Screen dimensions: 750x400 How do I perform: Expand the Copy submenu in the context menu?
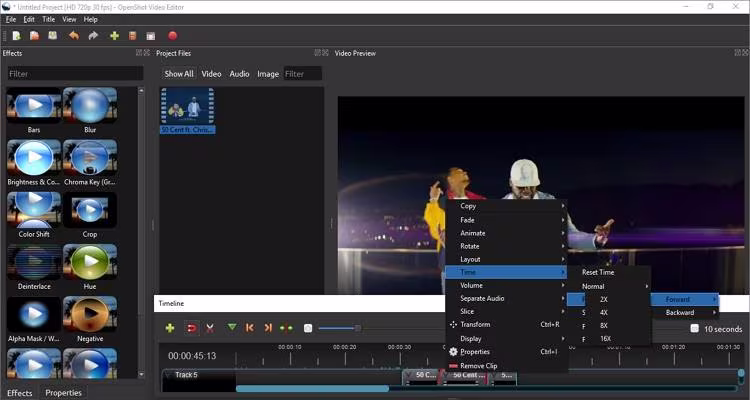click(506, 206)
